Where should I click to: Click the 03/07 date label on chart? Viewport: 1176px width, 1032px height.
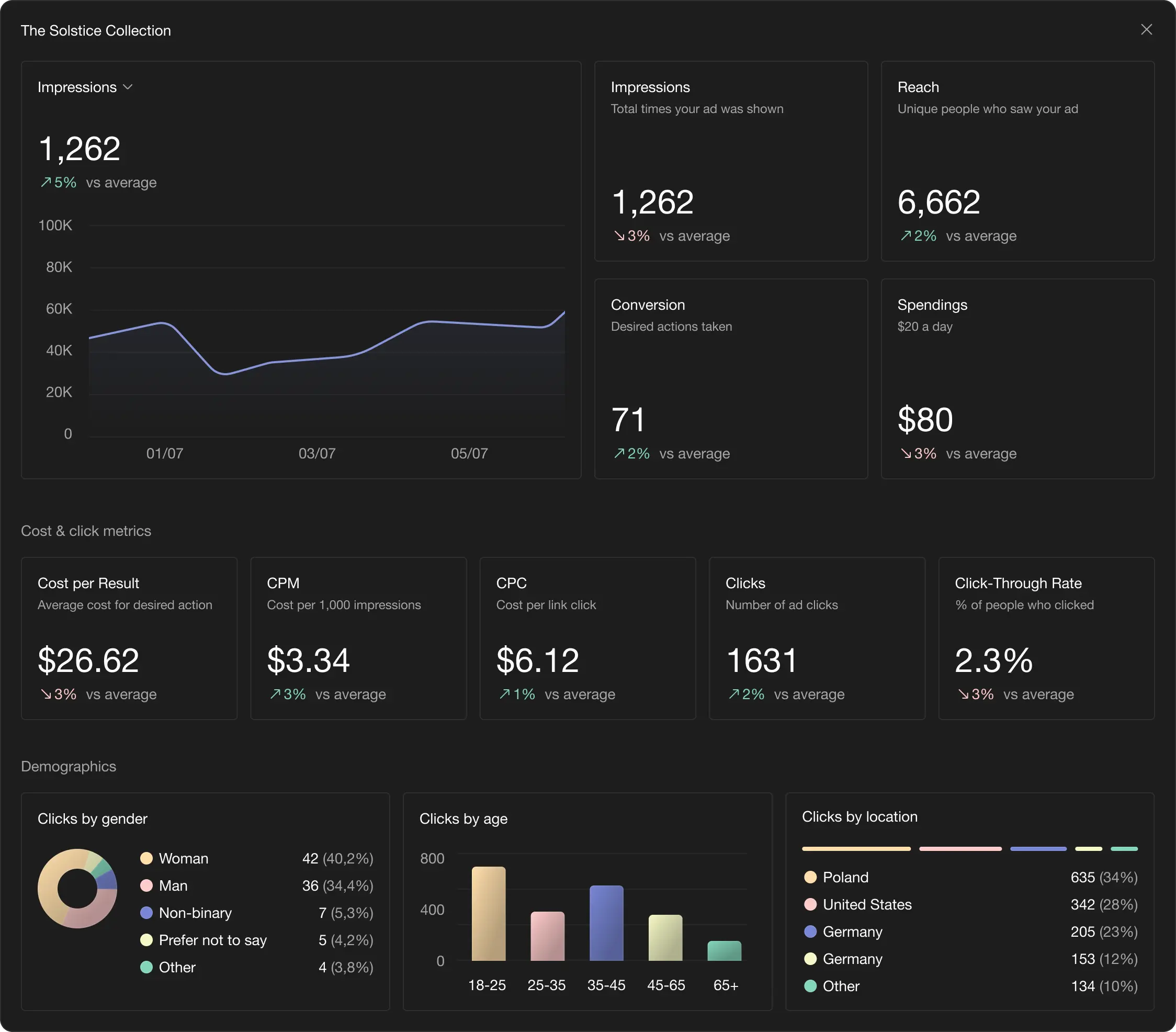(x=316, y=454)
